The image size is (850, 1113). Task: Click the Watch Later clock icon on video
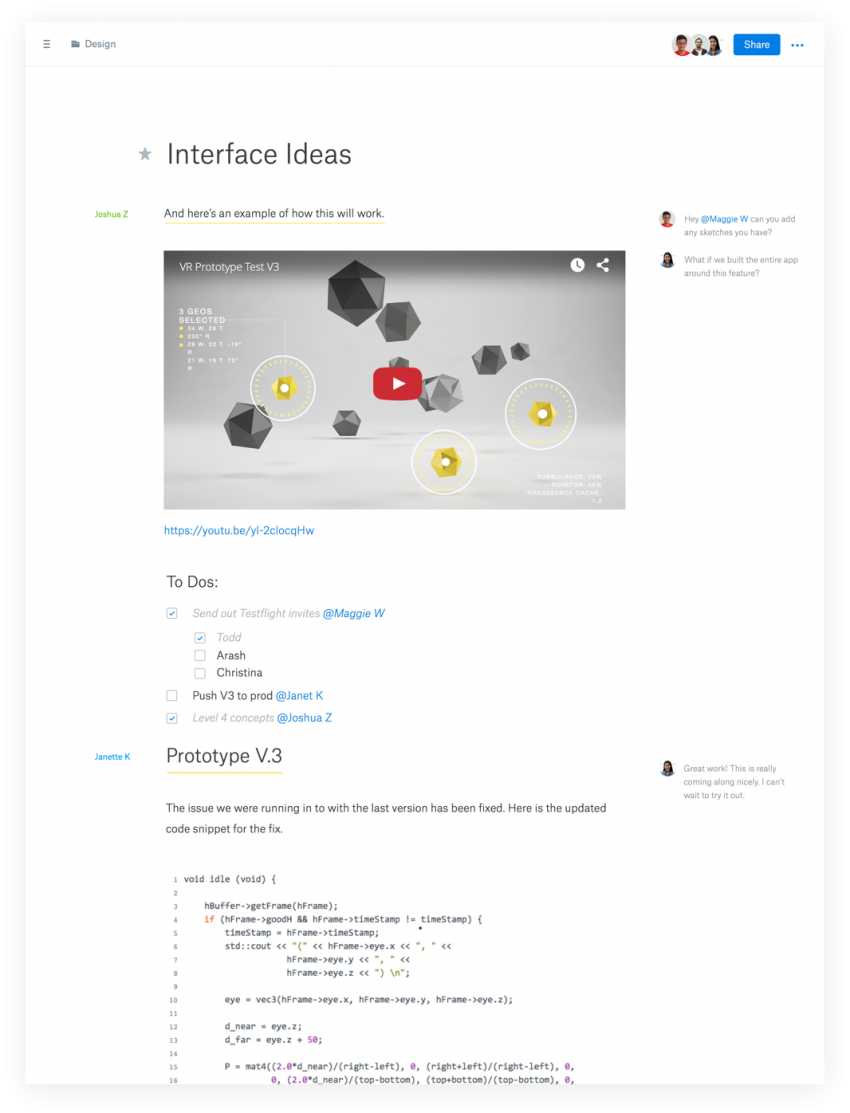pyautogui.click(x=577, y=265)
